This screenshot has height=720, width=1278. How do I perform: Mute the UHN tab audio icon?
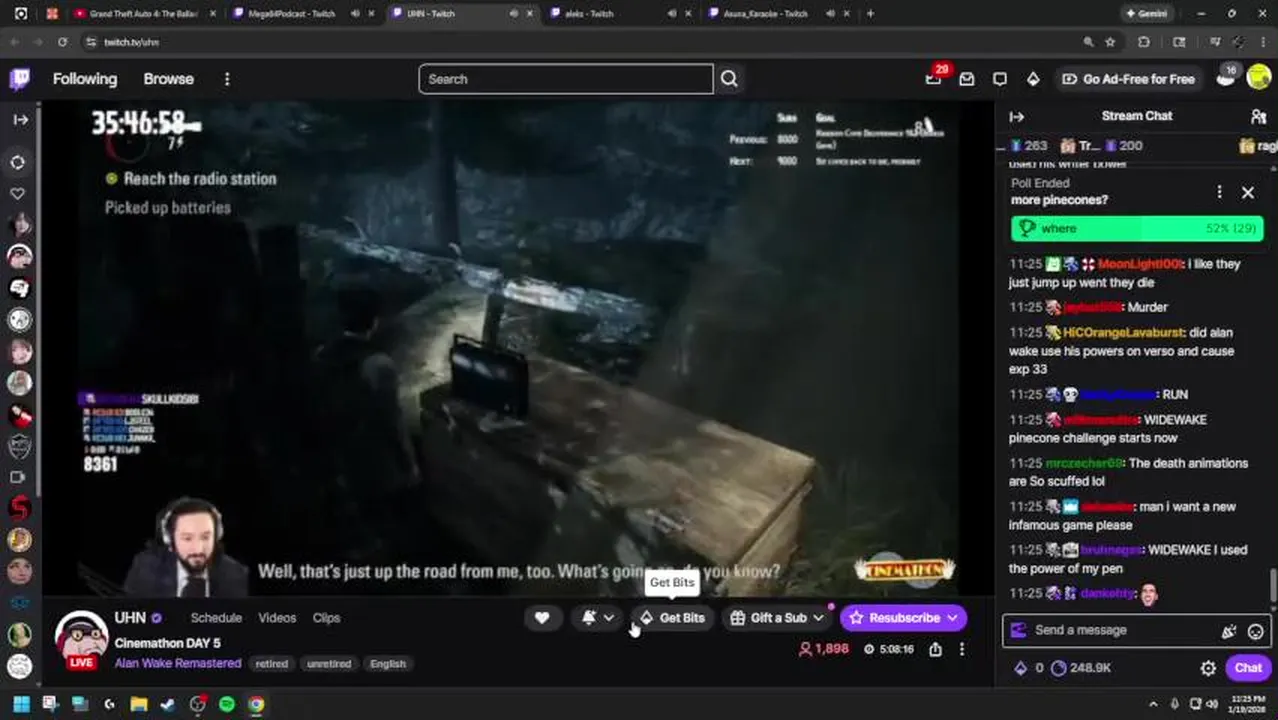(514, 14)
